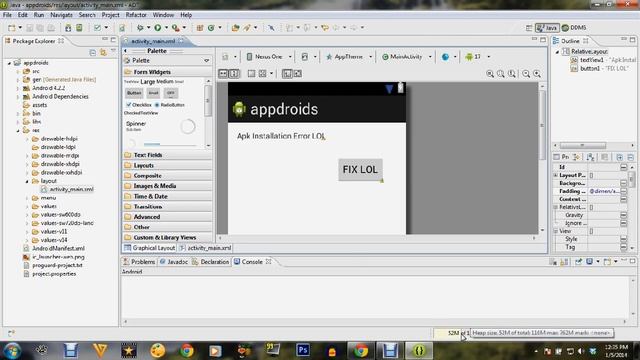Image resolution: width=640 pixels, height=360 pixels.
Task: Switch to the DDMS perspective
Action: 574,27
